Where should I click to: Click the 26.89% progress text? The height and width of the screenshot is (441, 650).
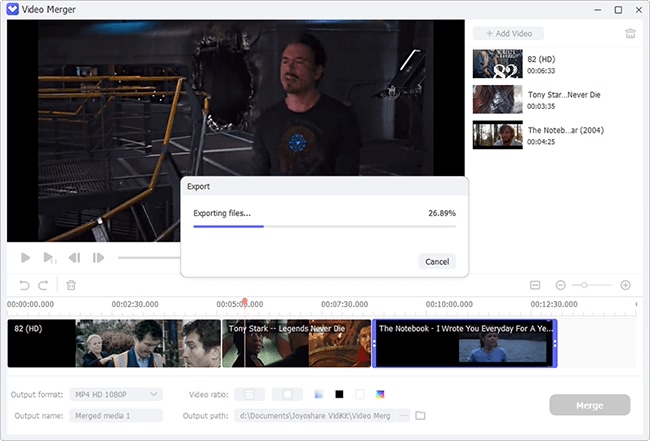[x=442, y=213]
